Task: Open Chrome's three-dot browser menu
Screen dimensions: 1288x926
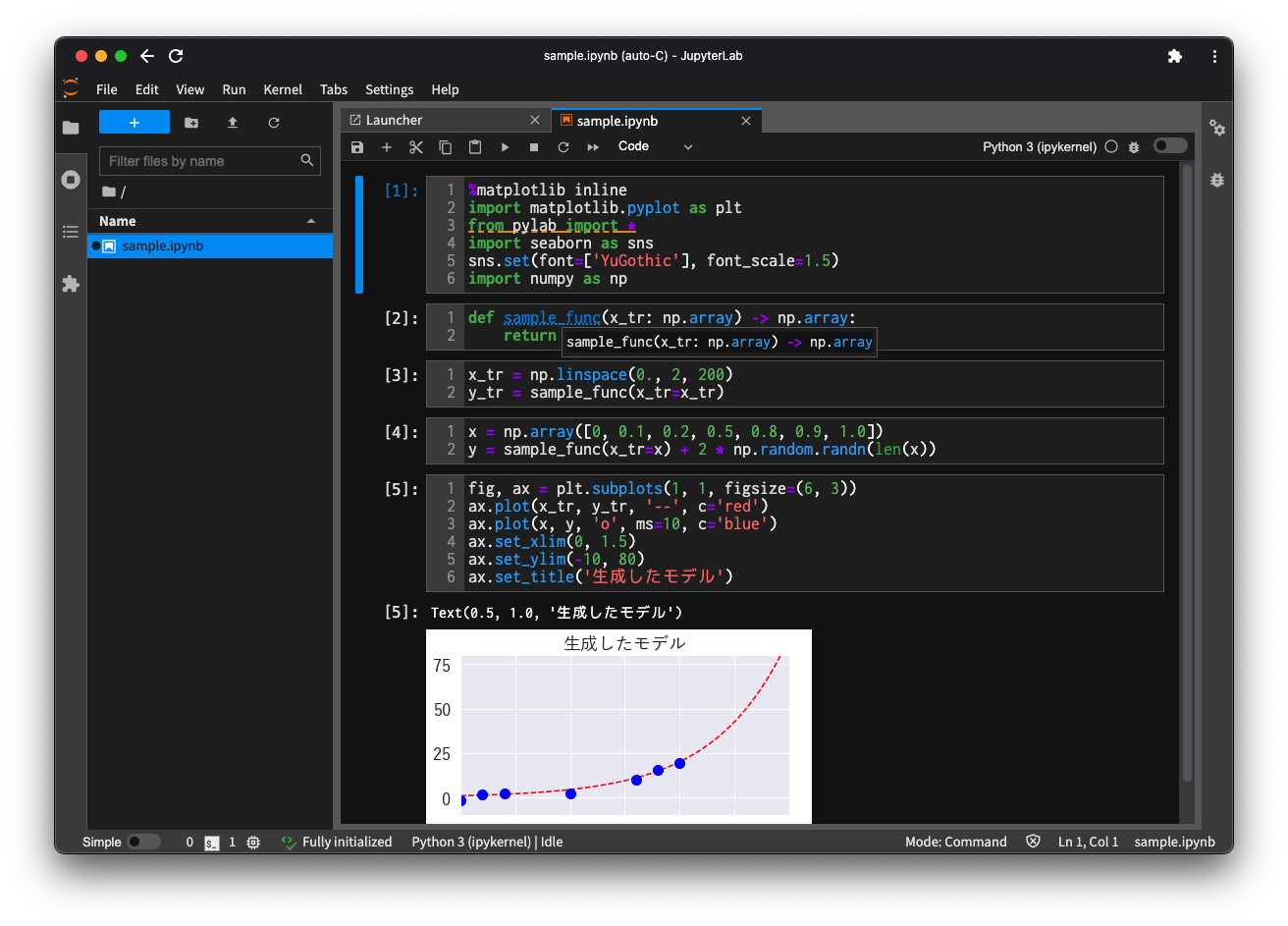Action: (1214, 56)
